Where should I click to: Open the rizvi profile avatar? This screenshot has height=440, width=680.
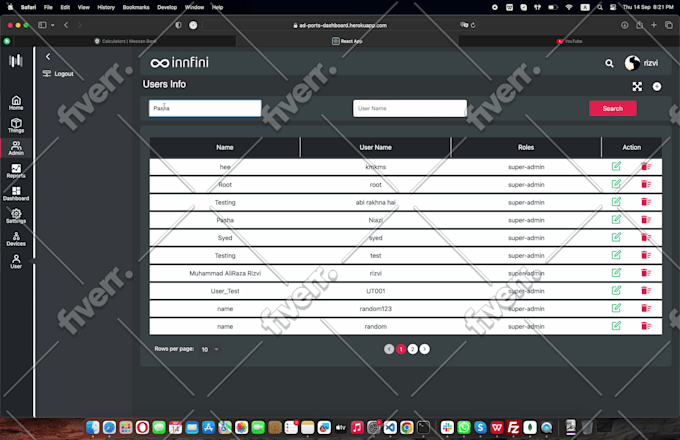pos(632,63)
